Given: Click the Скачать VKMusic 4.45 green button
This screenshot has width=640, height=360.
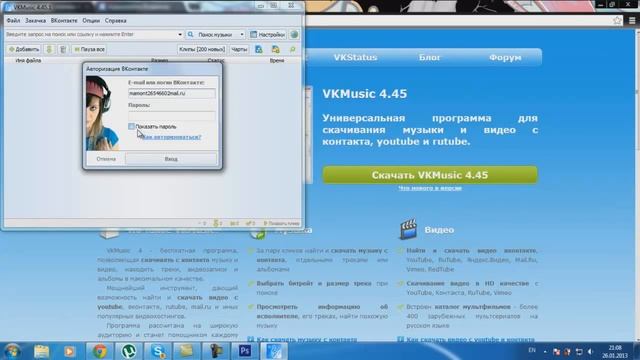Looking at the screenshot, I should click(430, 175).
